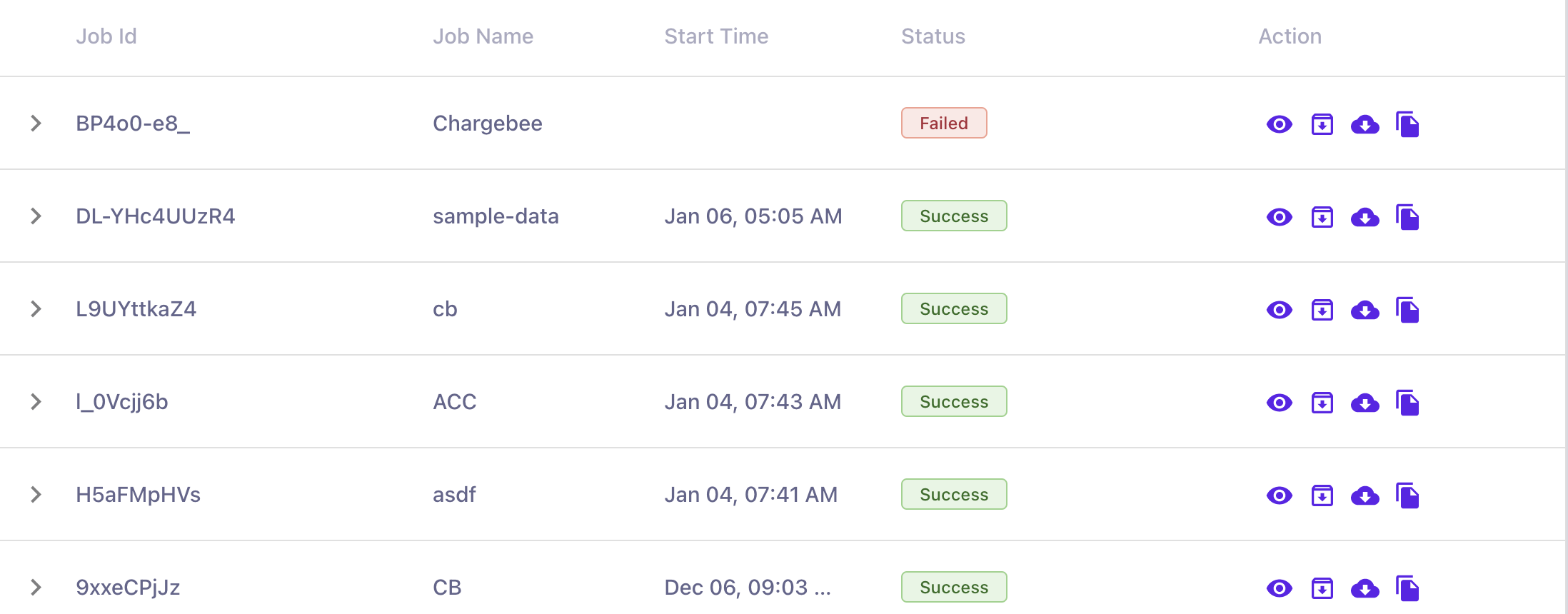View the Chargebee job with eye icon

click(1279, 124)
